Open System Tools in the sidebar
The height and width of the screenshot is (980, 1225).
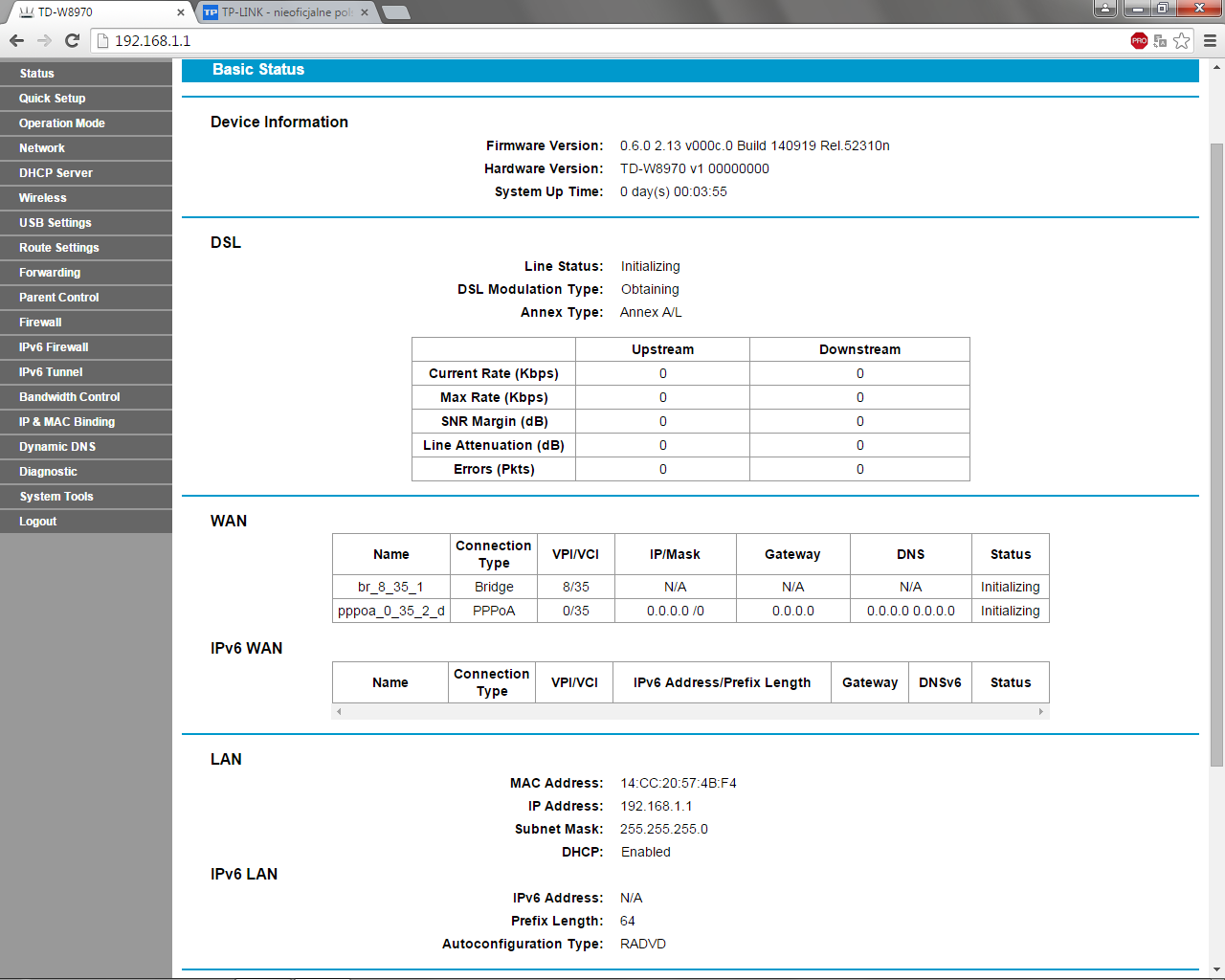(56, 497)
